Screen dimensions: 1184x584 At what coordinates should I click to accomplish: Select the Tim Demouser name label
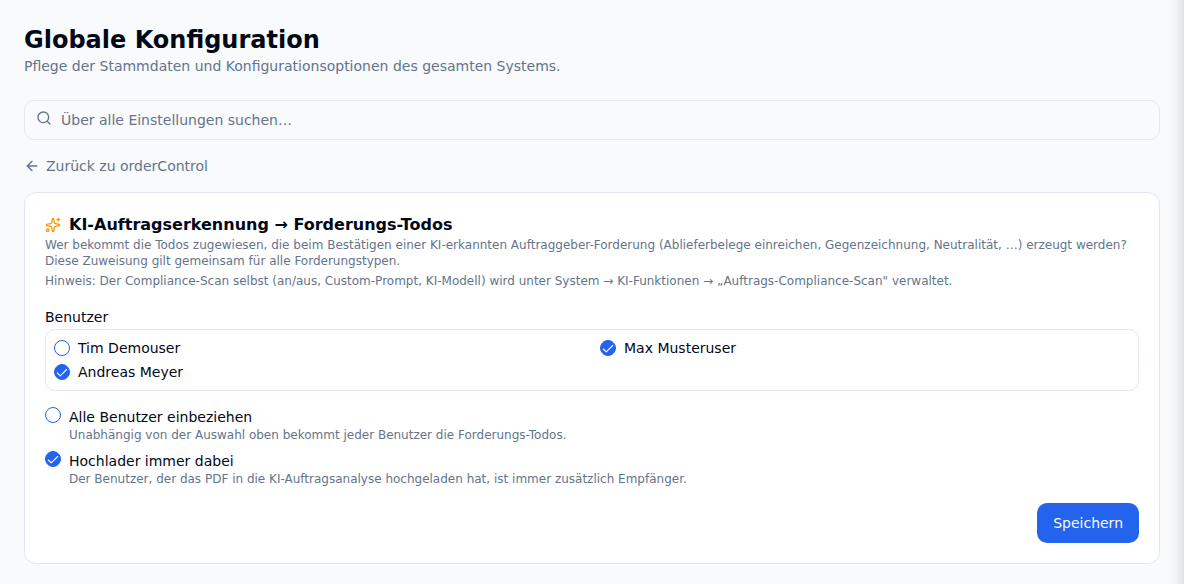[x=129, y=348]
